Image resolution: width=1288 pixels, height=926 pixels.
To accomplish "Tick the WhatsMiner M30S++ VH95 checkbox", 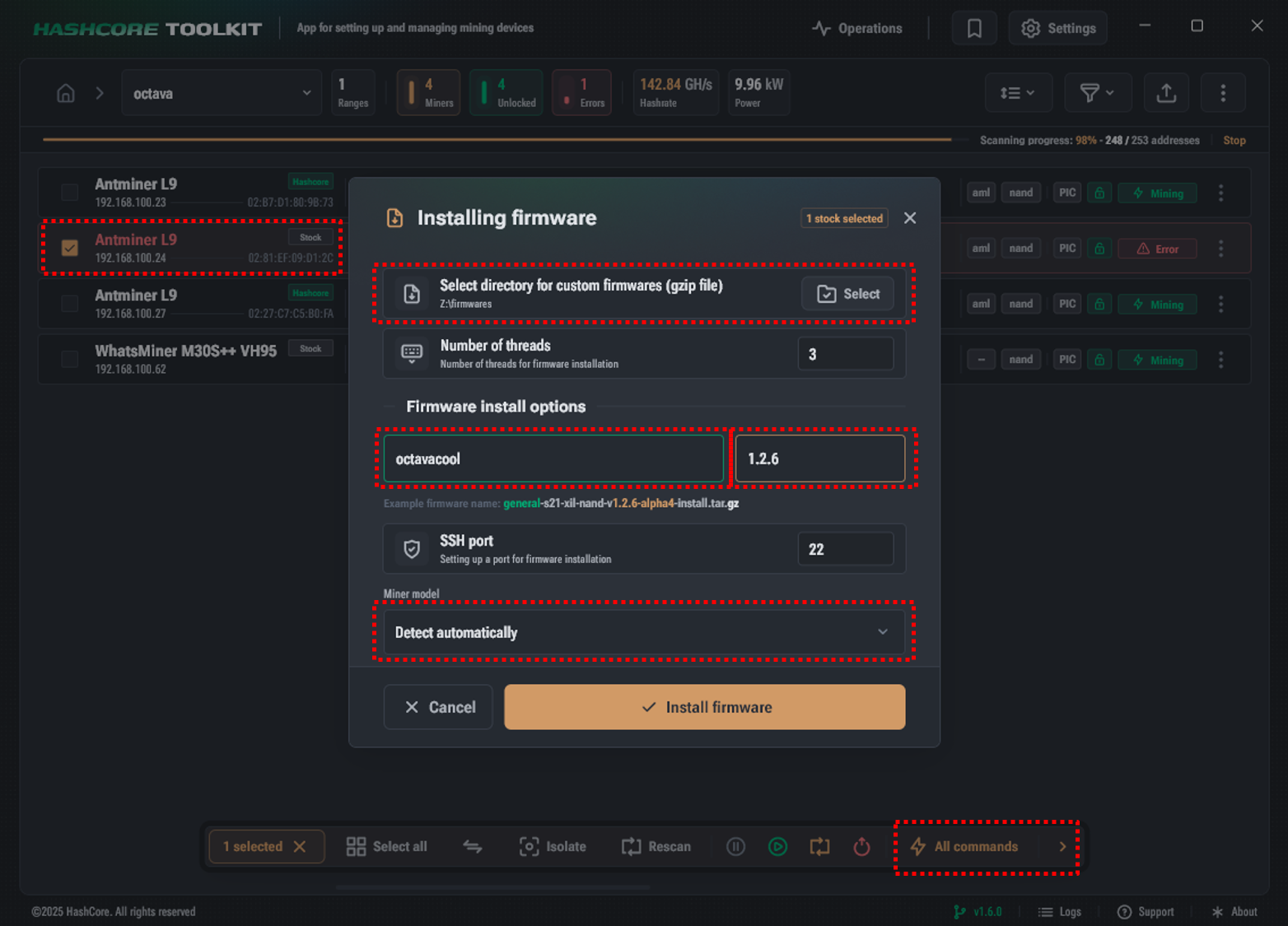I will [x=70, y=359].
